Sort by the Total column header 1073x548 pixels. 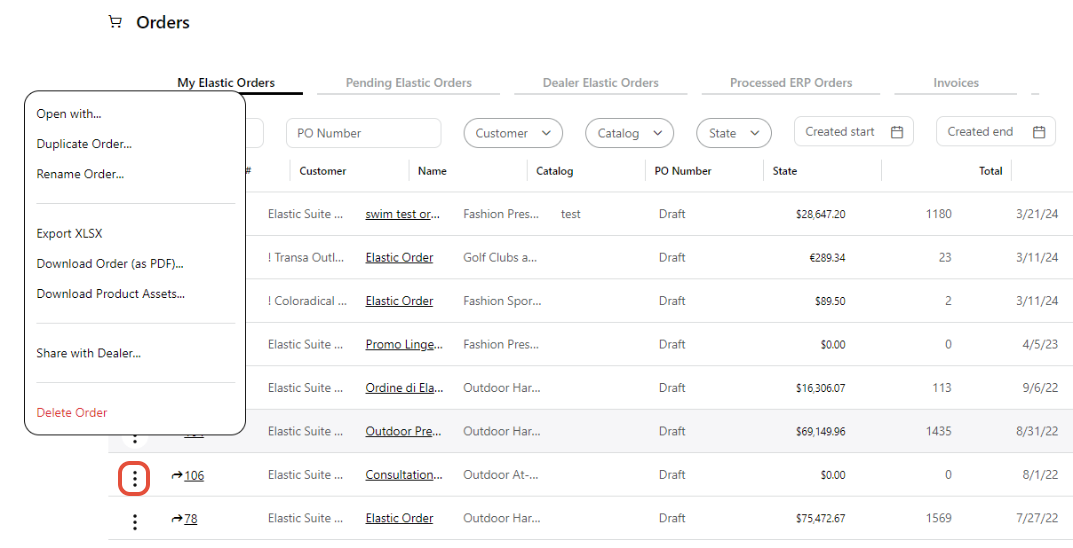click(x=990, y=171)
